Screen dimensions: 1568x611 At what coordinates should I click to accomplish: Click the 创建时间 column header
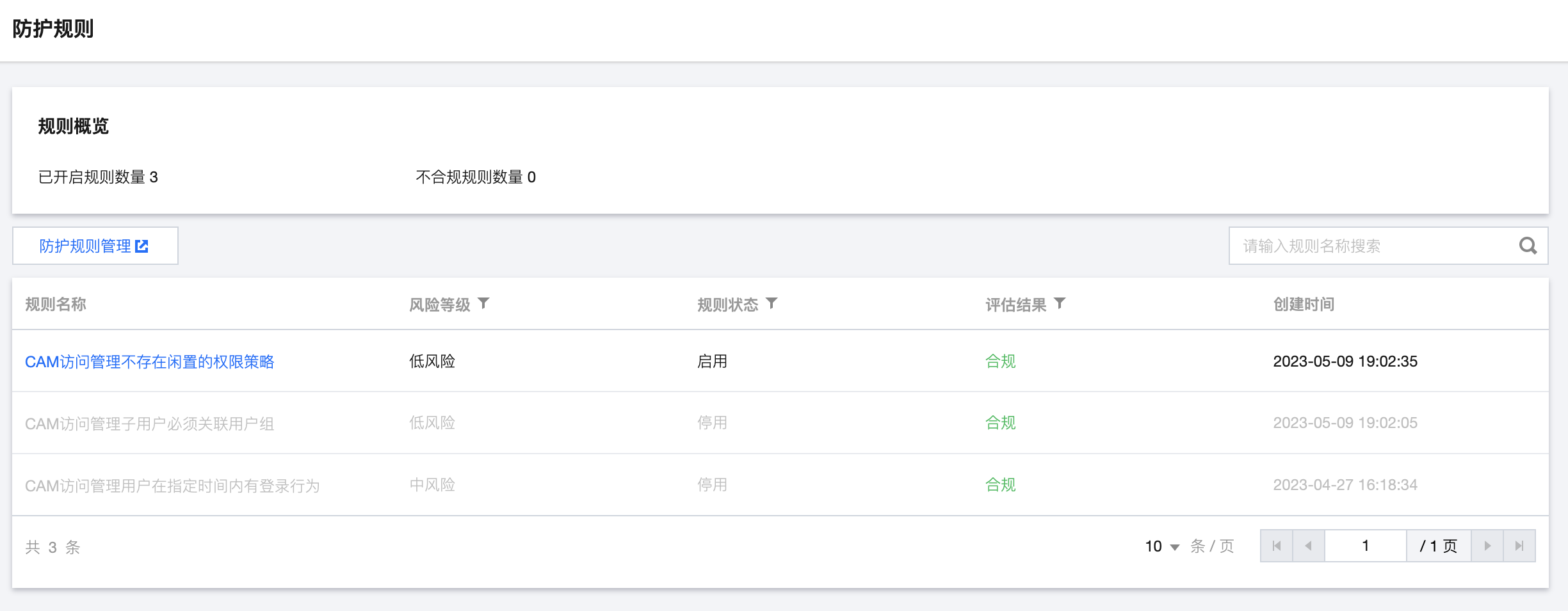1304,304
